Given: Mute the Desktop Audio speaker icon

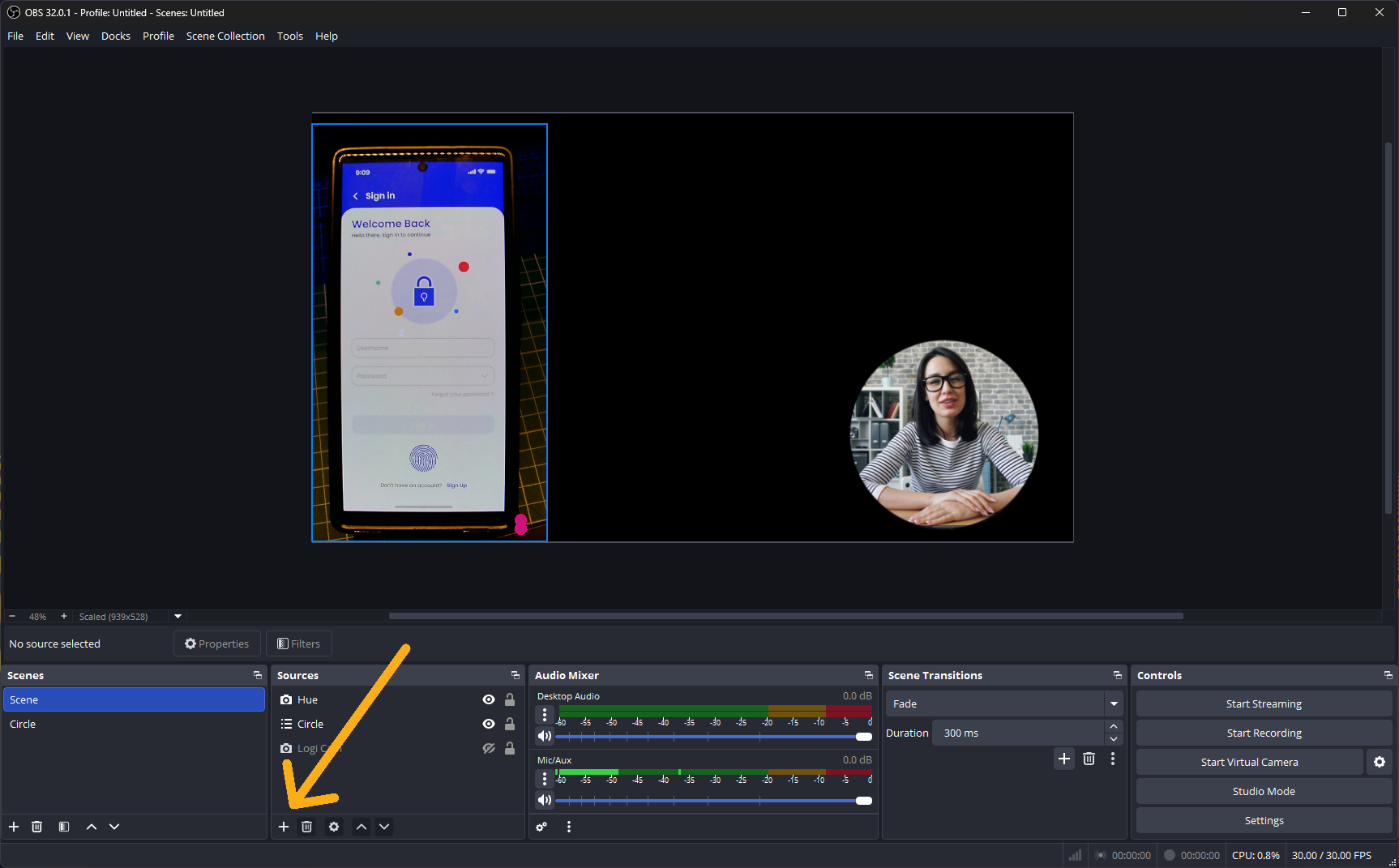Looking at the screenshot, I should click(545, 736).
